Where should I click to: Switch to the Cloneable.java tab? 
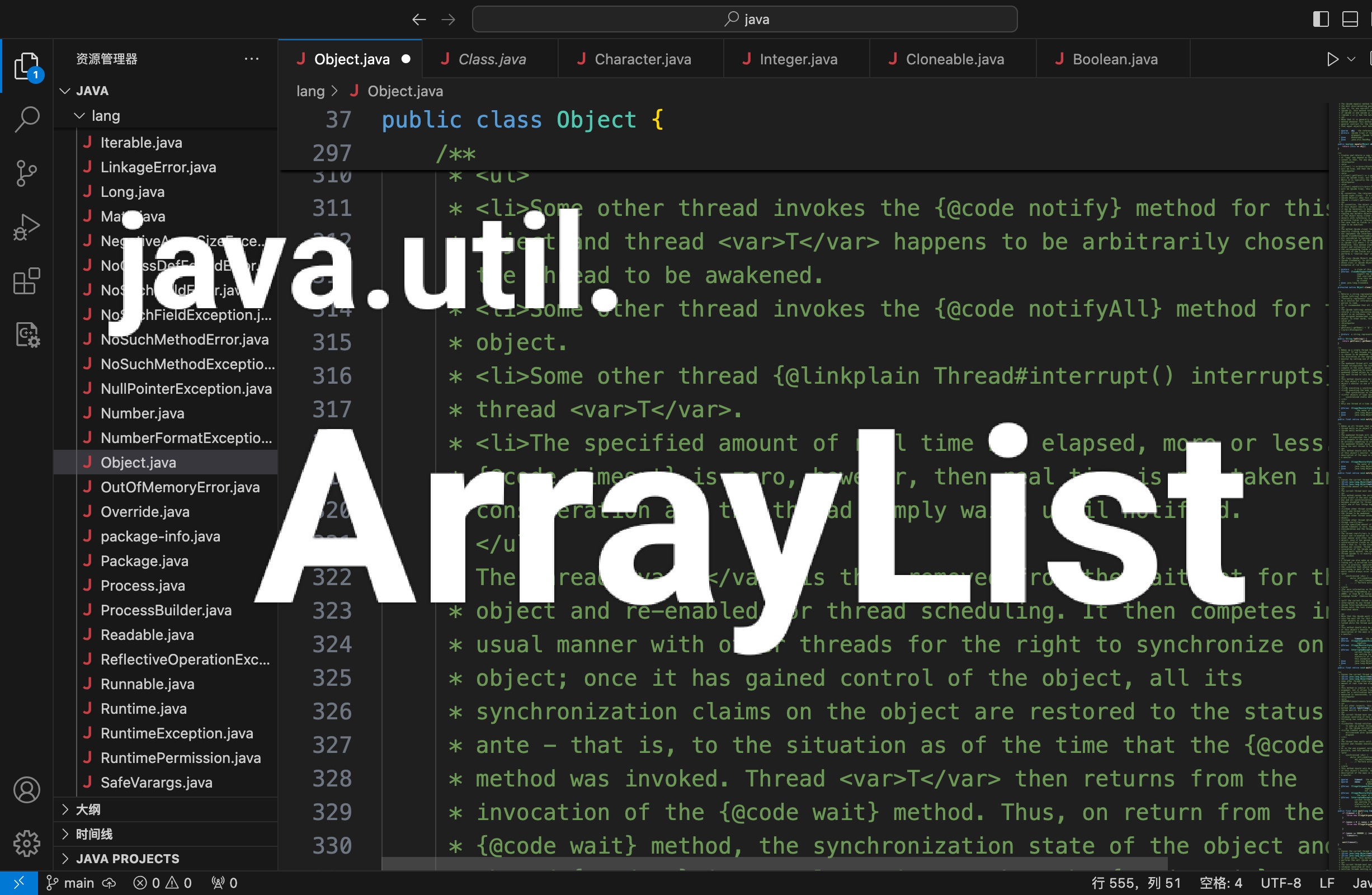[953, 59]
